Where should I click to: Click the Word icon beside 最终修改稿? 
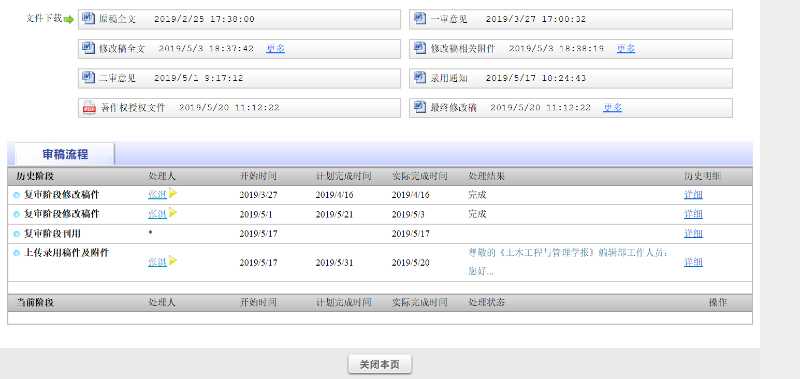tap(420, 107)
